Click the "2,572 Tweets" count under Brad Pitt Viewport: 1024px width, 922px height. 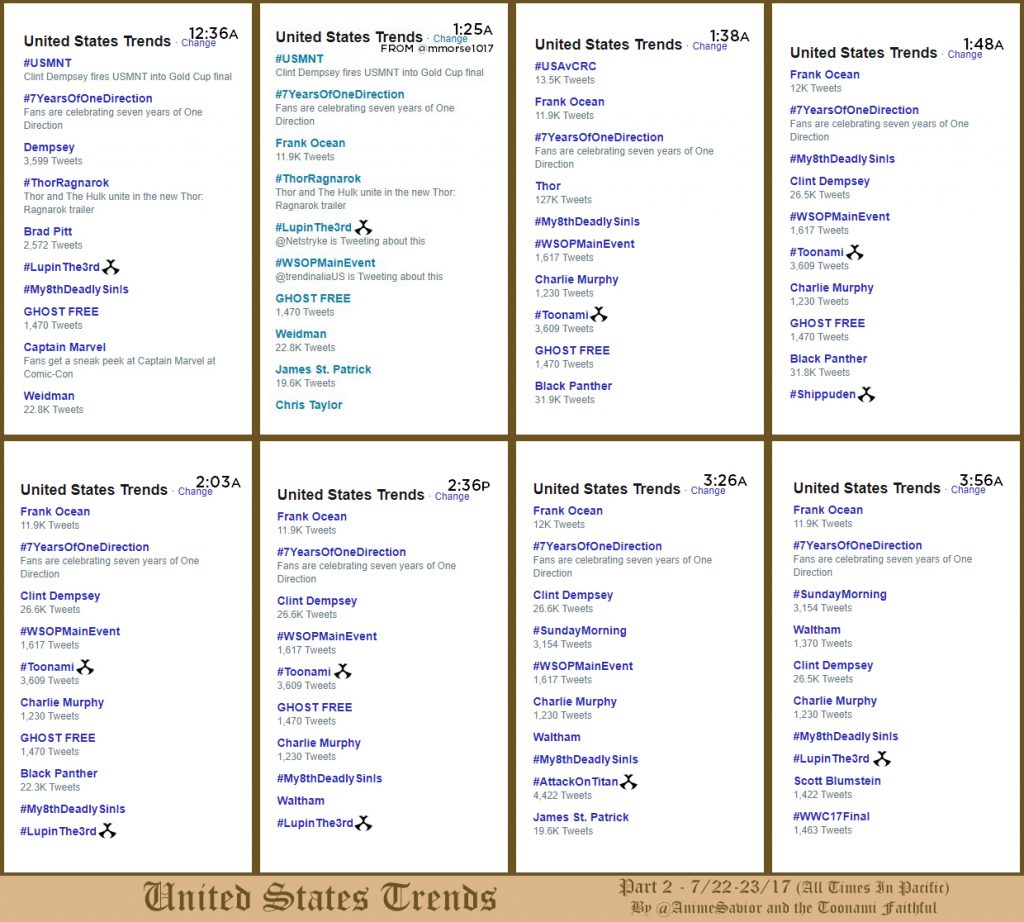53,246
